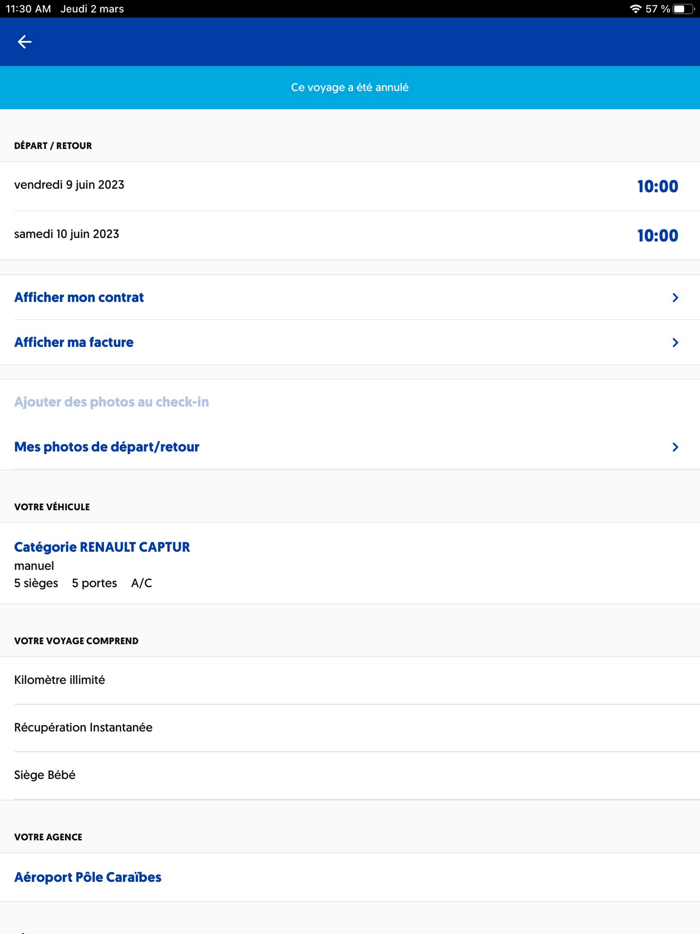Open Aéroport Pôle Caraïbes agency
The height and width of the screenshot is (934, 700).
[x=88, y=877]
